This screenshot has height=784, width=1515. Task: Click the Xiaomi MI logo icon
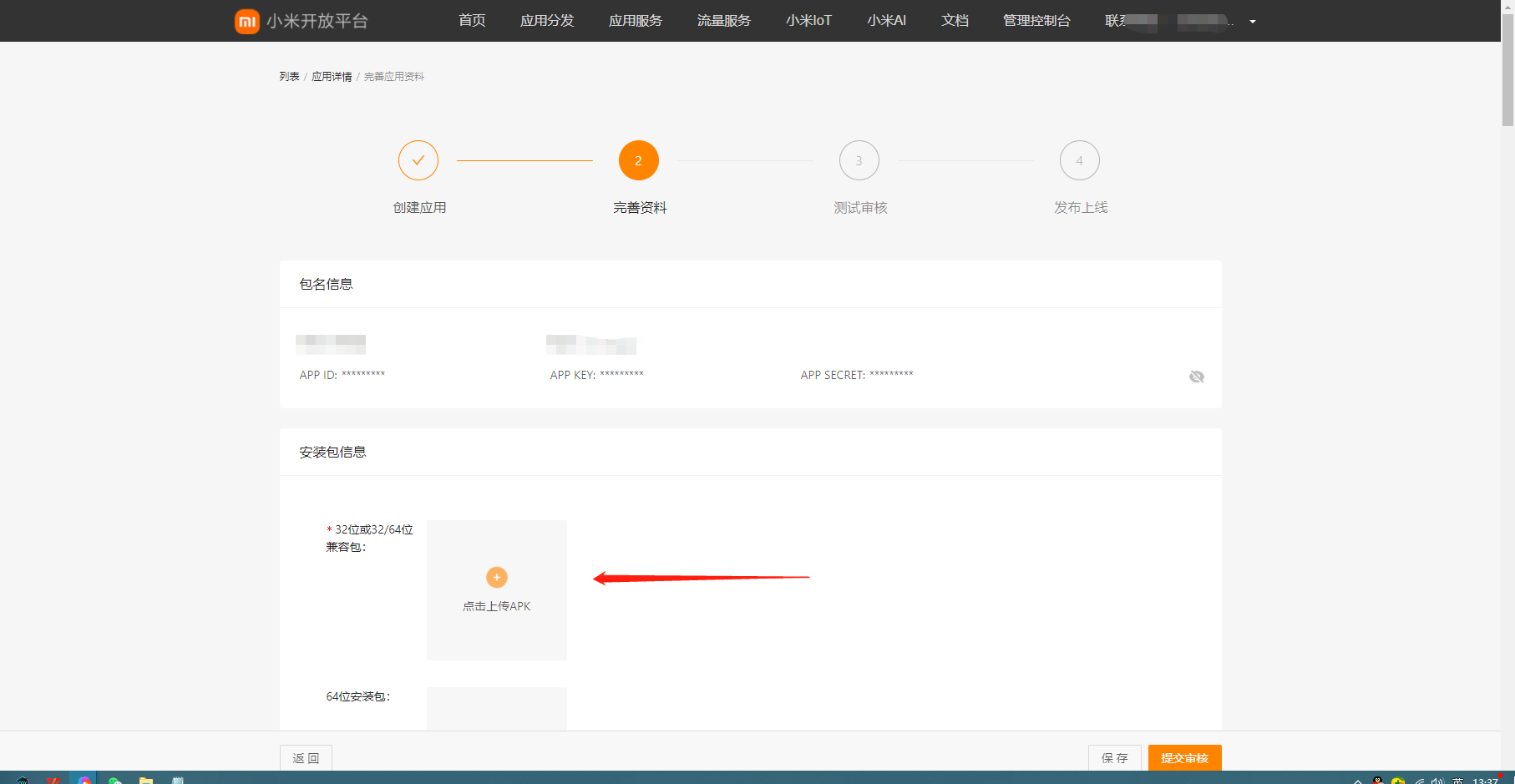click(x=247, y=21)
